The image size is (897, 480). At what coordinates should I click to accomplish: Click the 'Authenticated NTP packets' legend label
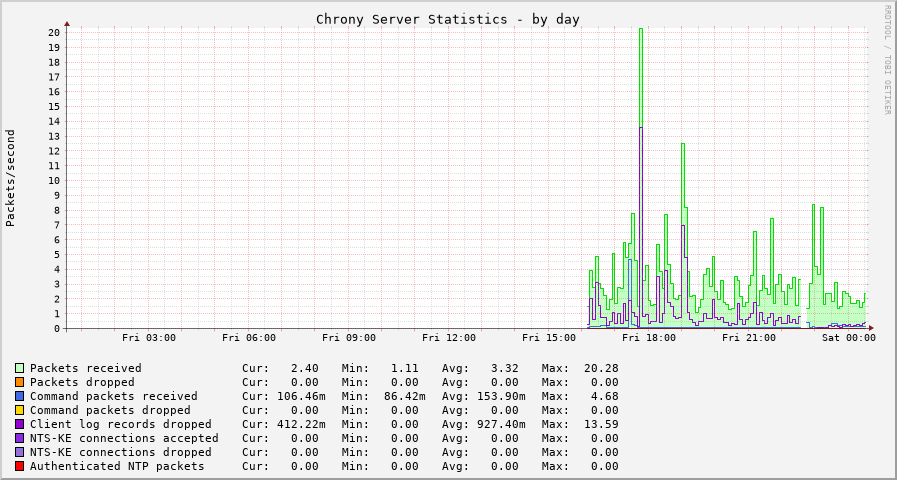point(117,466)
